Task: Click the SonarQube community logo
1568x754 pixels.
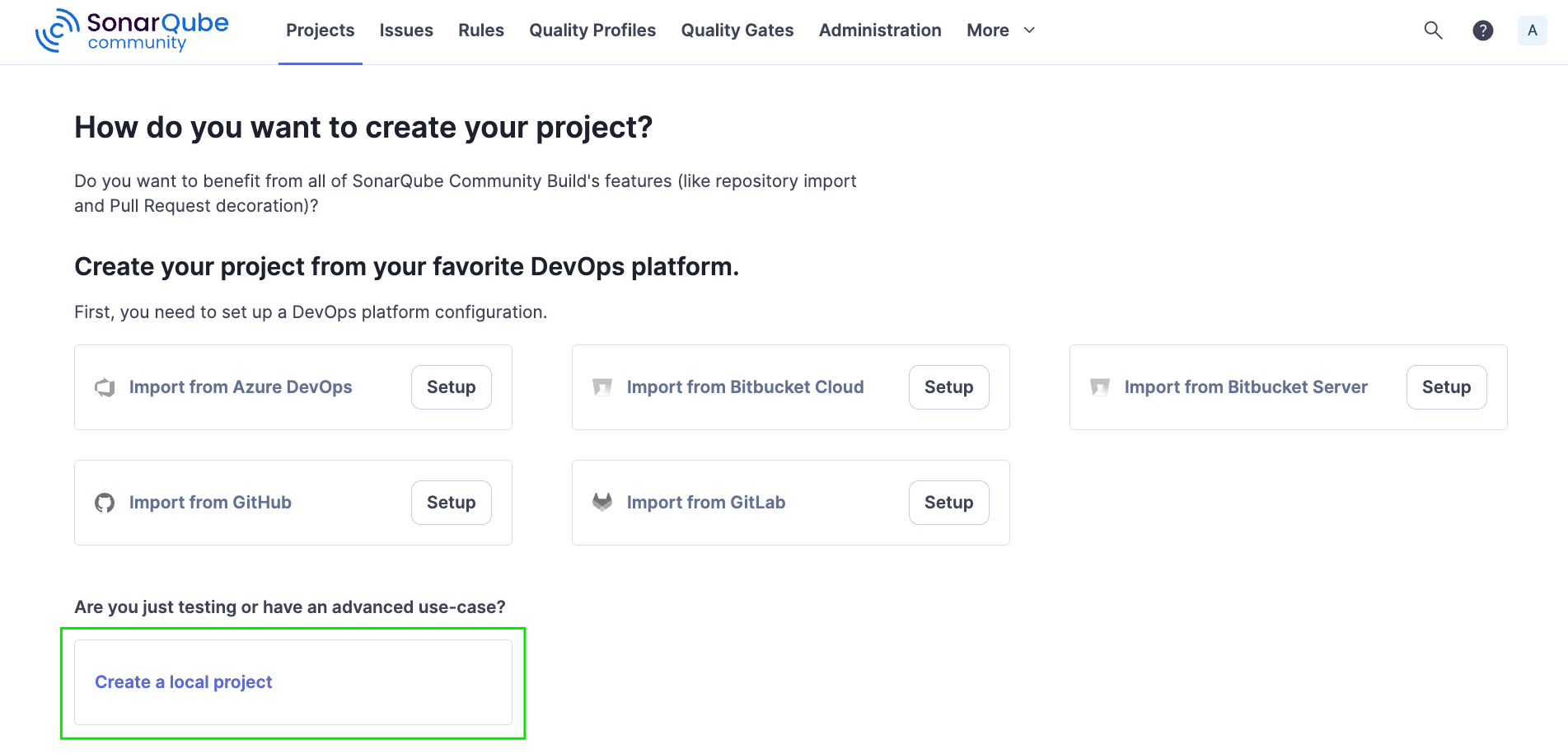Action: [132, 31]
